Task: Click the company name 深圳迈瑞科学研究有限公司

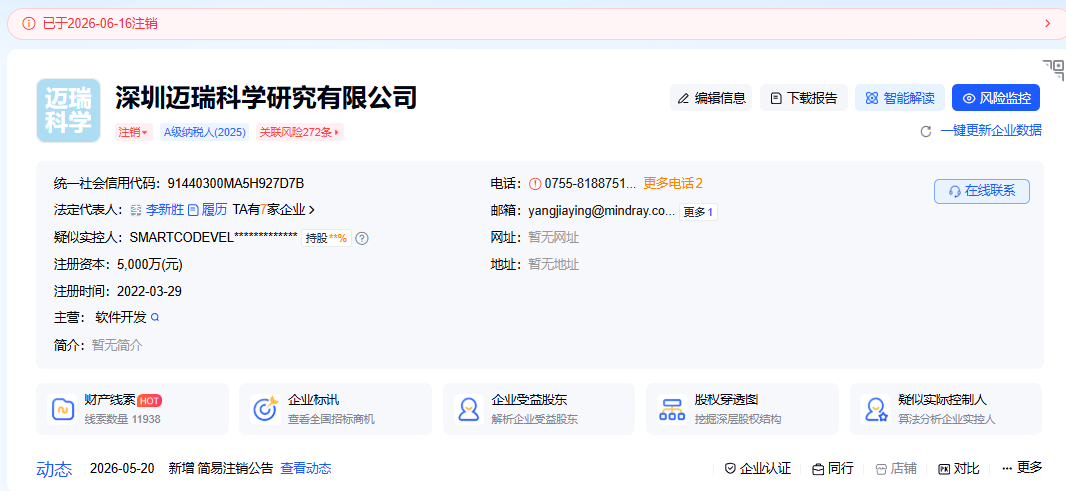Action: tap(266, 98)
